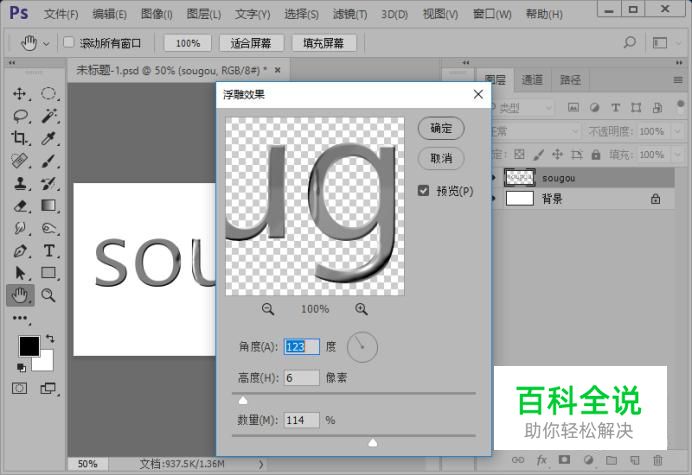
Task: Open the Layer menu
Action: (x=203, y=14)
